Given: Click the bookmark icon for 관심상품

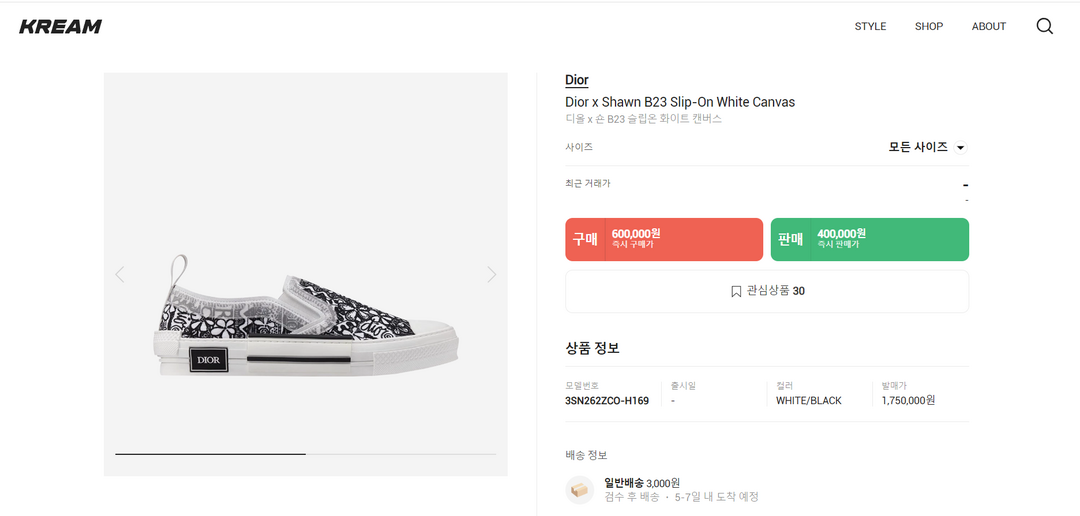Looking at the screenshot, I should 736,292.
